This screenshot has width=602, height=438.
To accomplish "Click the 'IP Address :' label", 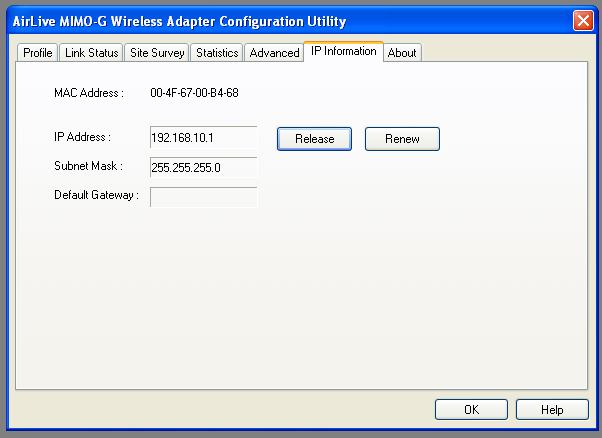I will coord(82,137).
